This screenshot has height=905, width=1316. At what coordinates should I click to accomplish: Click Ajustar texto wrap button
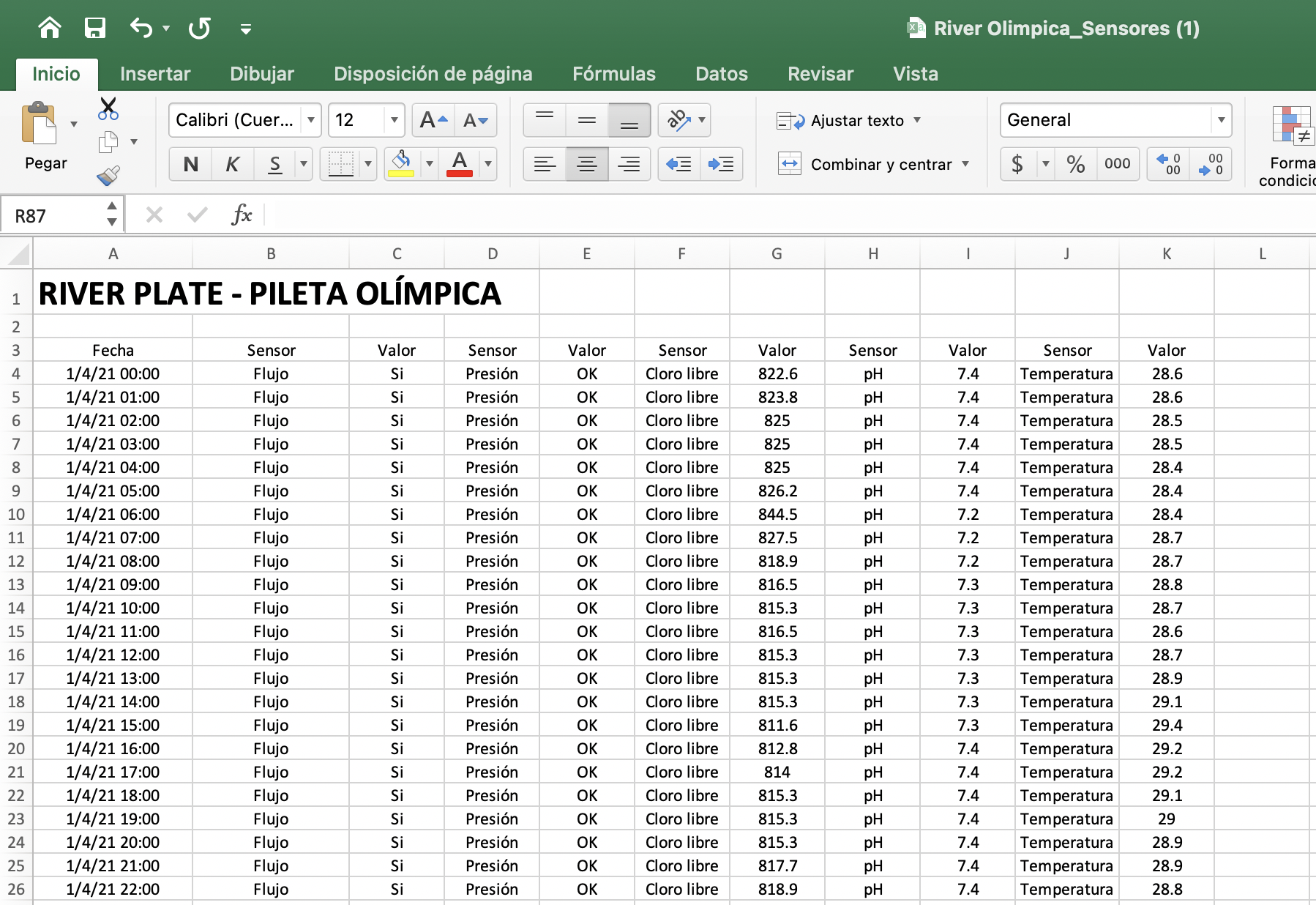click(840, 121)
